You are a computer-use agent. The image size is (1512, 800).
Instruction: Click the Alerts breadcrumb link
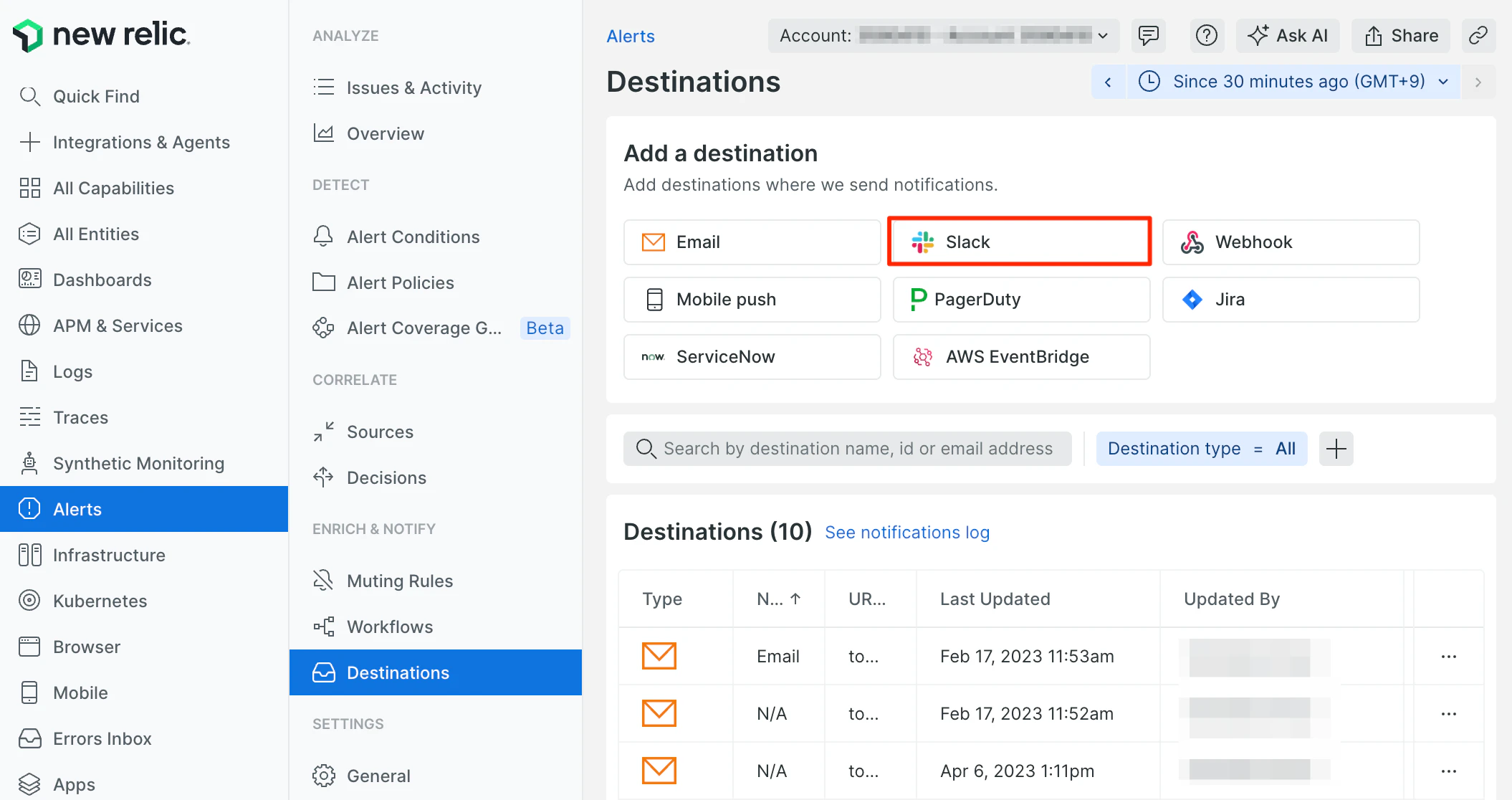click(631, 36)
